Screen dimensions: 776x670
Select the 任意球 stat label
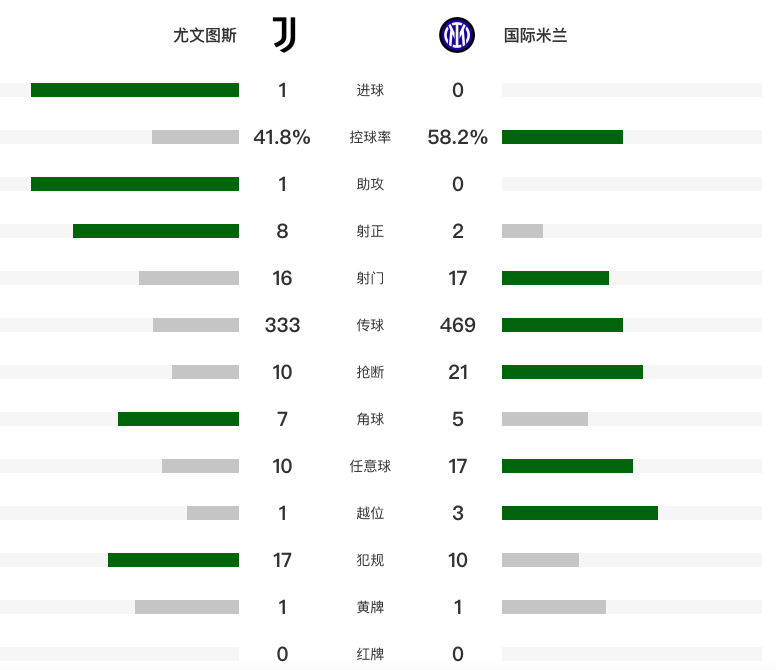click(x=370, y=466)
